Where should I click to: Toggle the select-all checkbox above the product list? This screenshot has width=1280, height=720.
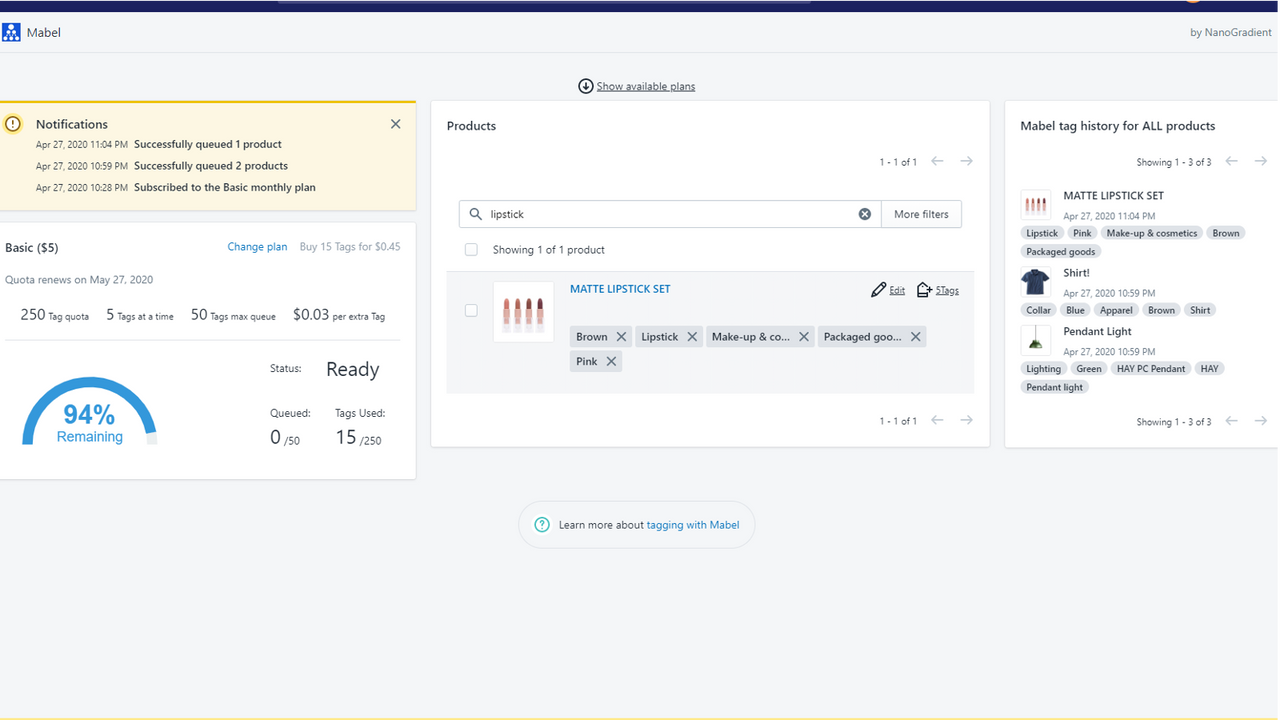point(471,249)
